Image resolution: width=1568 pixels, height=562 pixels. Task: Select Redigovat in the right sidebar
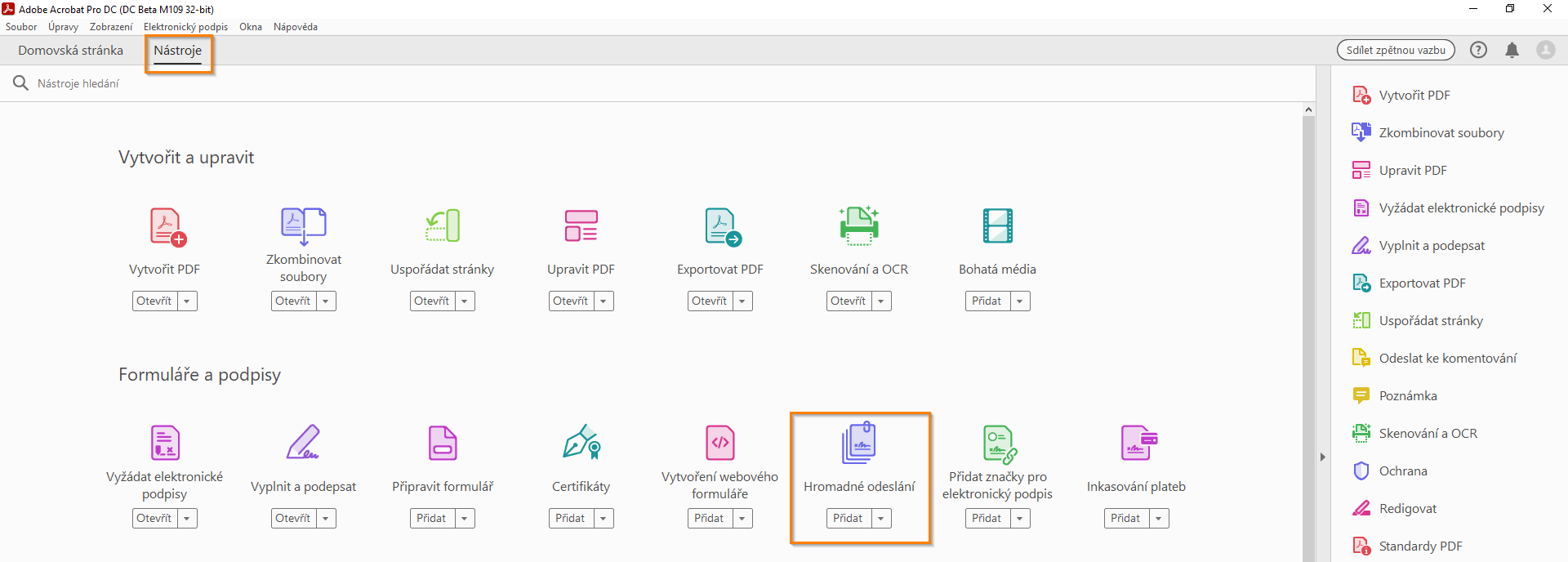coord(1394,508)
